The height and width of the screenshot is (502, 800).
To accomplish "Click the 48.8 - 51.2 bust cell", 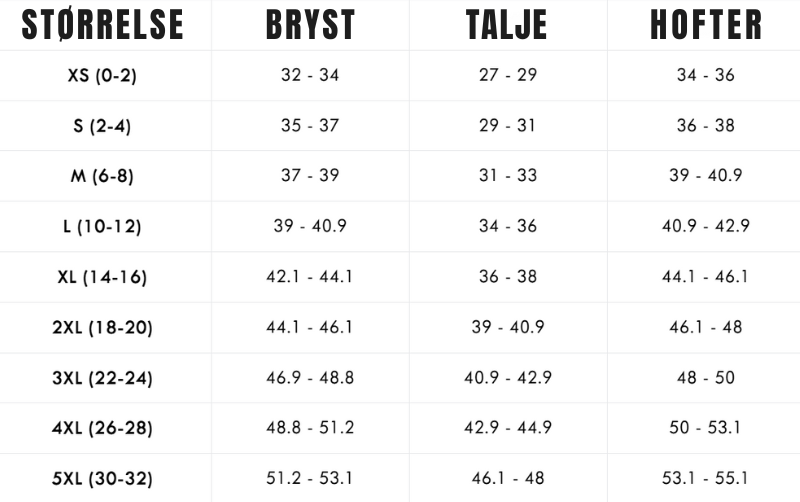I will [x=310, y=428].
